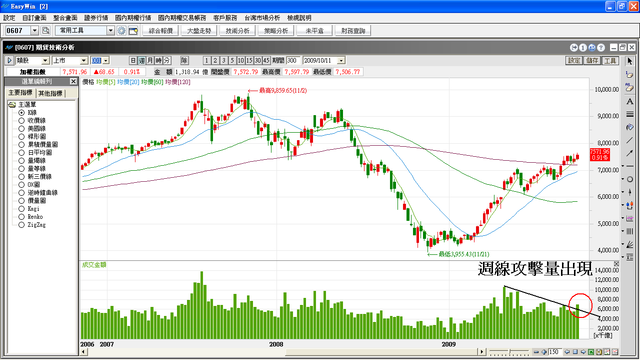Open the paint bucket color tool

click(x=629, y=127)
